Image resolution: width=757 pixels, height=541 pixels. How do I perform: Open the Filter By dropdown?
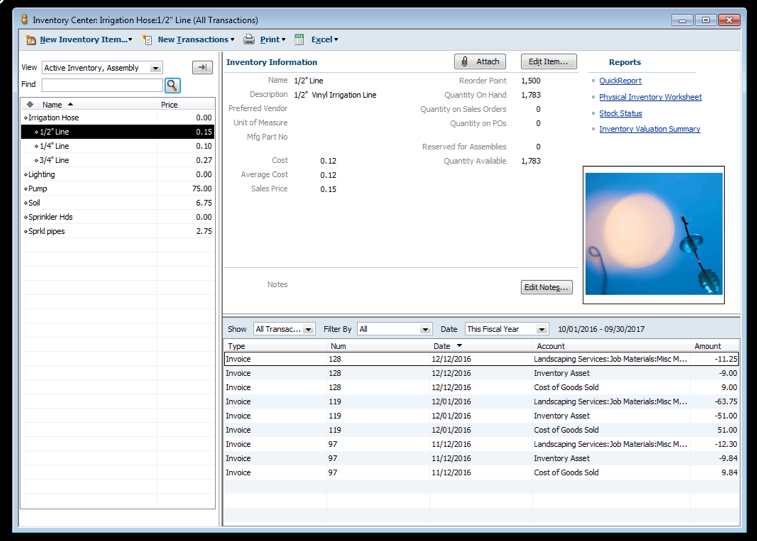[394, 329]
